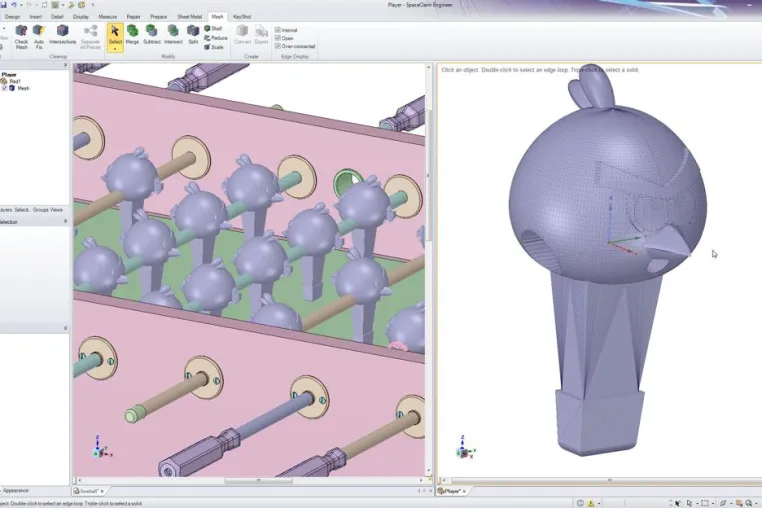Click the box selection mode icon in status bar
Viewport: 762px width, 508px height.
pyautogui.click(x=705, y=503)
